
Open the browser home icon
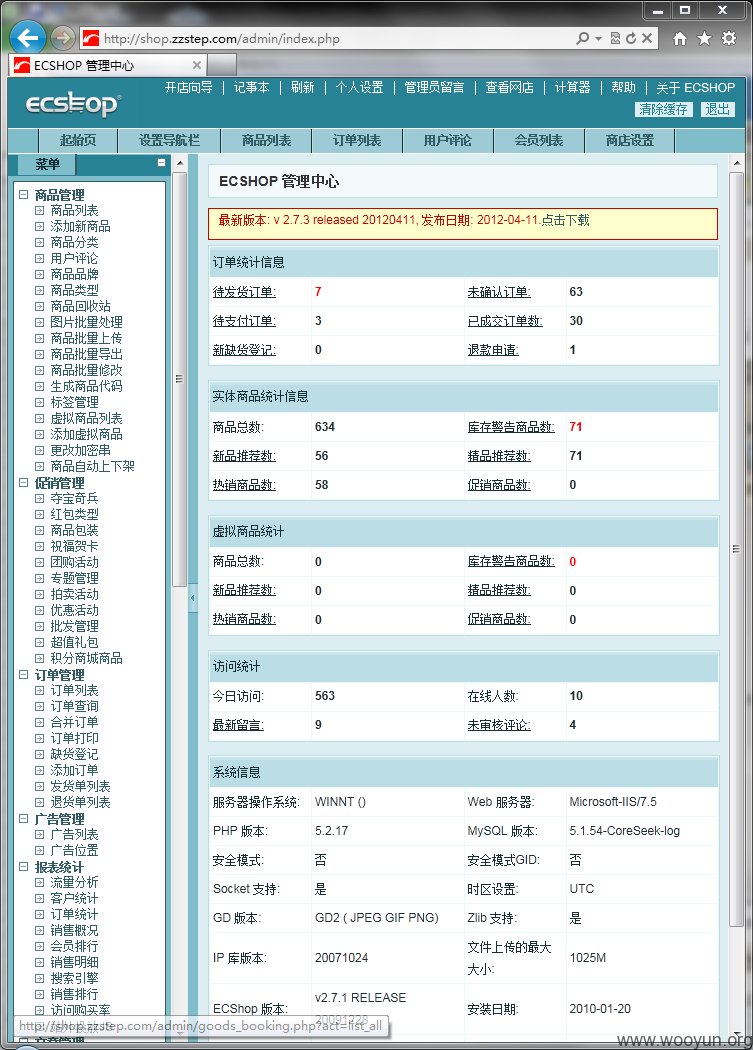(679, 38)
